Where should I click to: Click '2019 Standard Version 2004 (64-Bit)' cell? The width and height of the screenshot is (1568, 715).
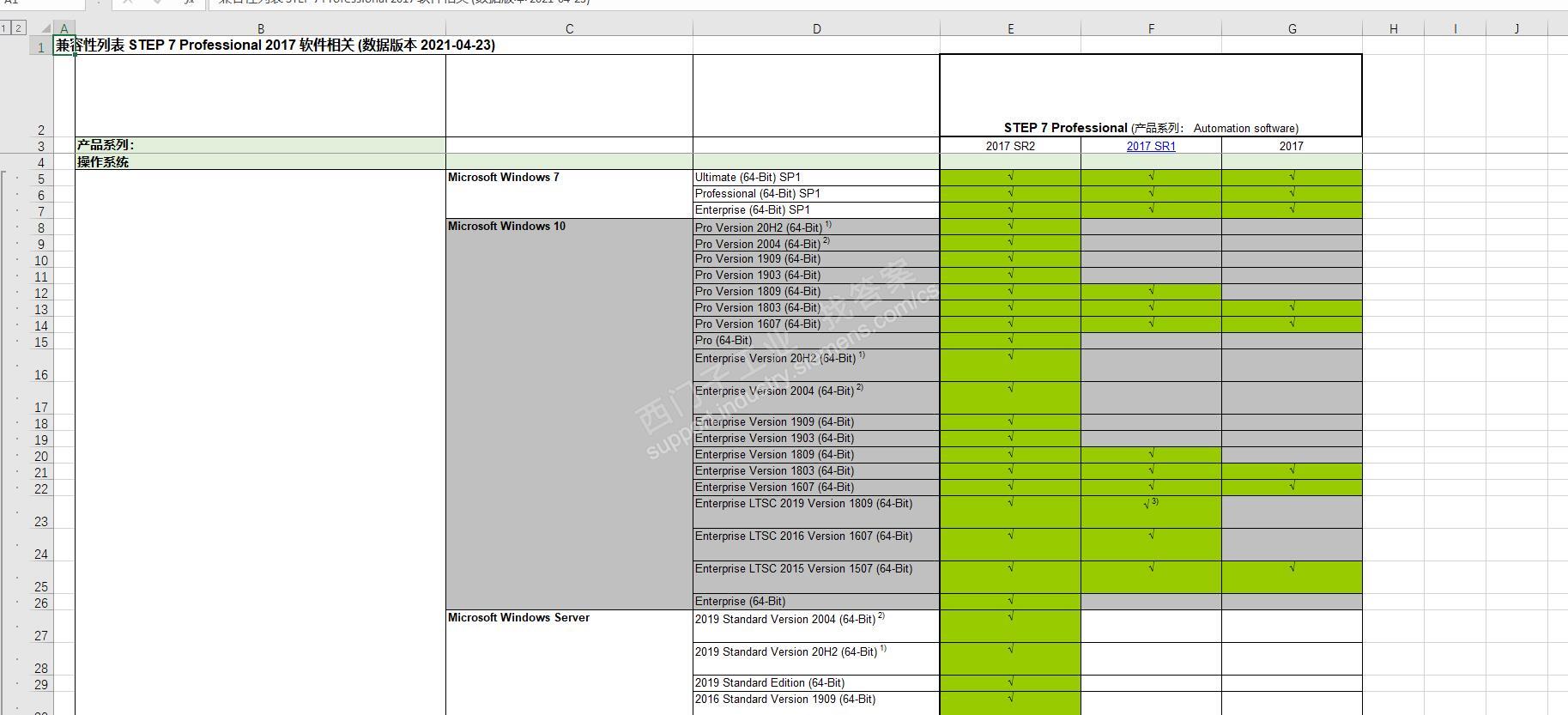click(816, 627)
